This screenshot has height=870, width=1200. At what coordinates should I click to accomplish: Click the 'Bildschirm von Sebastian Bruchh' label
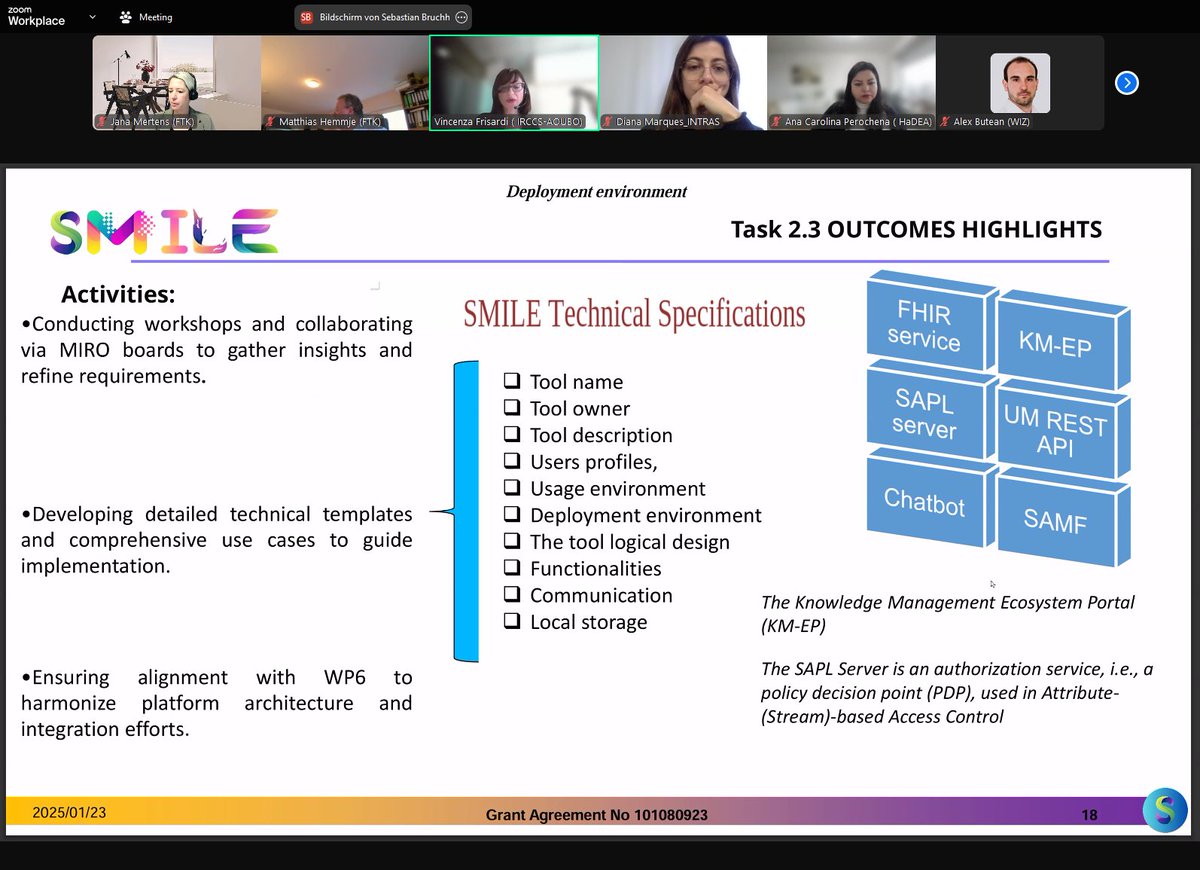384,17
